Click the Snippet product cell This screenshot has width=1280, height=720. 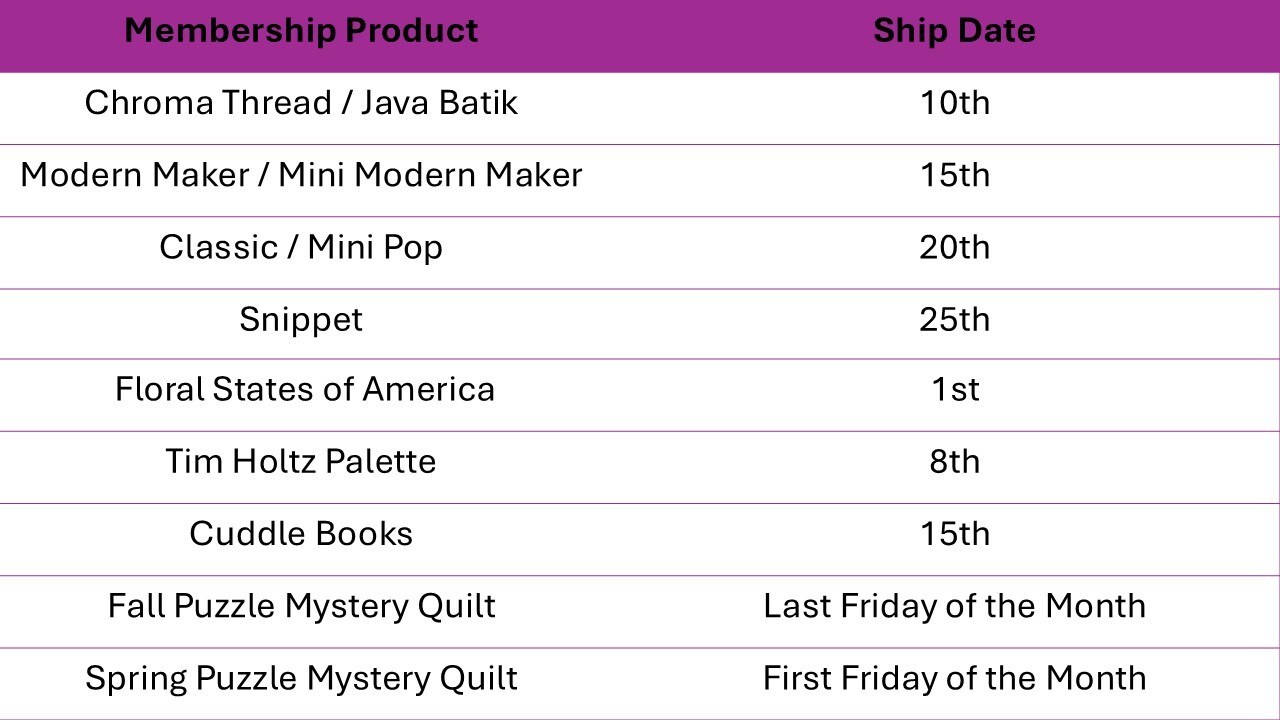tap(301, 319)
